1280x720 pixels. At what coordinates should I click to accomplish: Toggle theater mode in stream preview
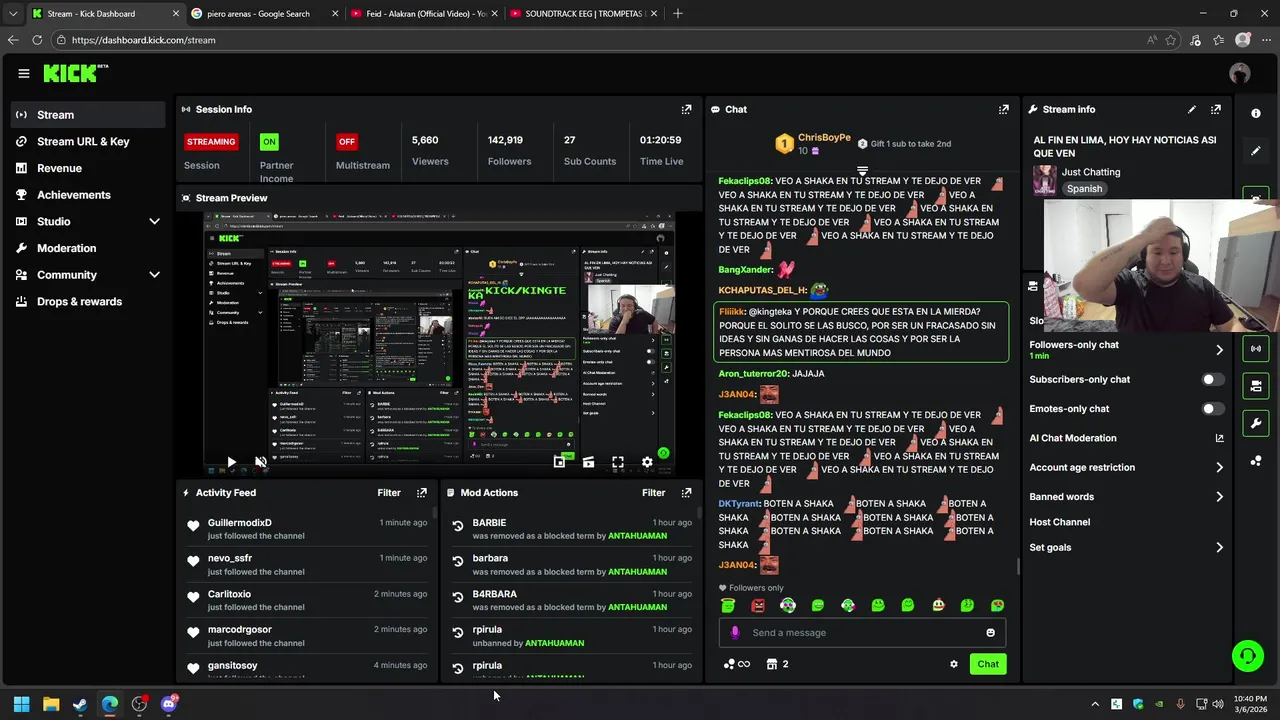588,462
